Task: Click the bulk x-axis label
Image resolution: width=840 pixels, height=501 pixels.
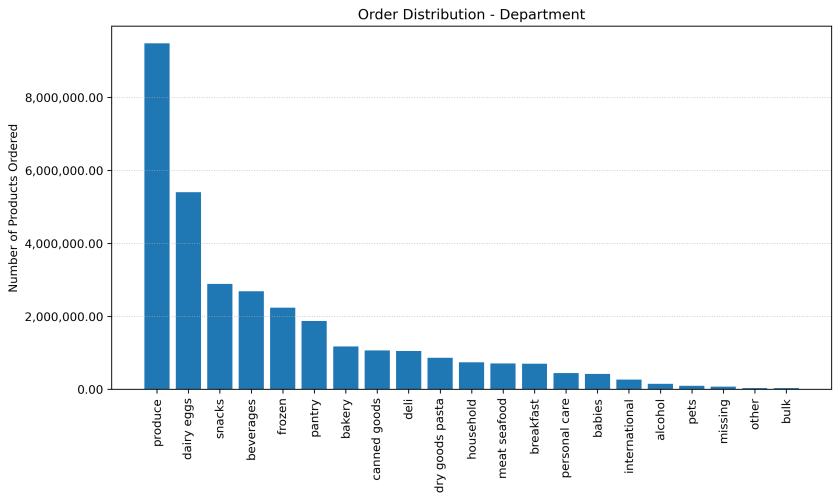Action: [x=787, y=412]
